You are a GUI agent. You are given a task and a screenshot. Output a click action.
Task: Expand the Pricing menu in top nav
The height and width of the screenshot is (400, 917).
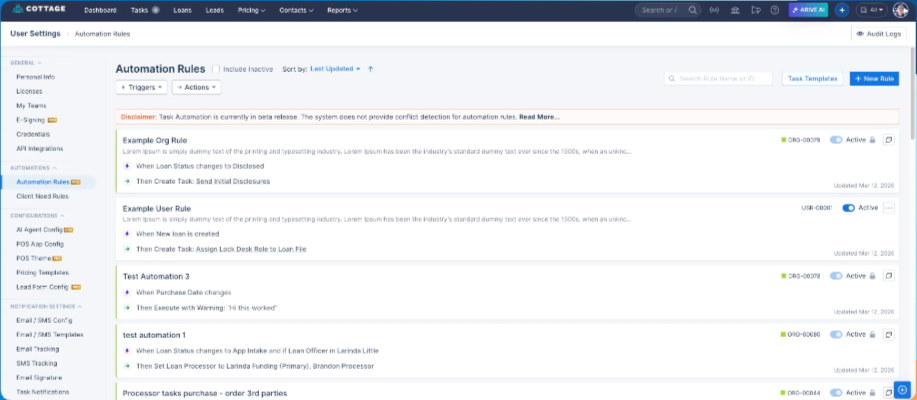(x=251, y=10)
